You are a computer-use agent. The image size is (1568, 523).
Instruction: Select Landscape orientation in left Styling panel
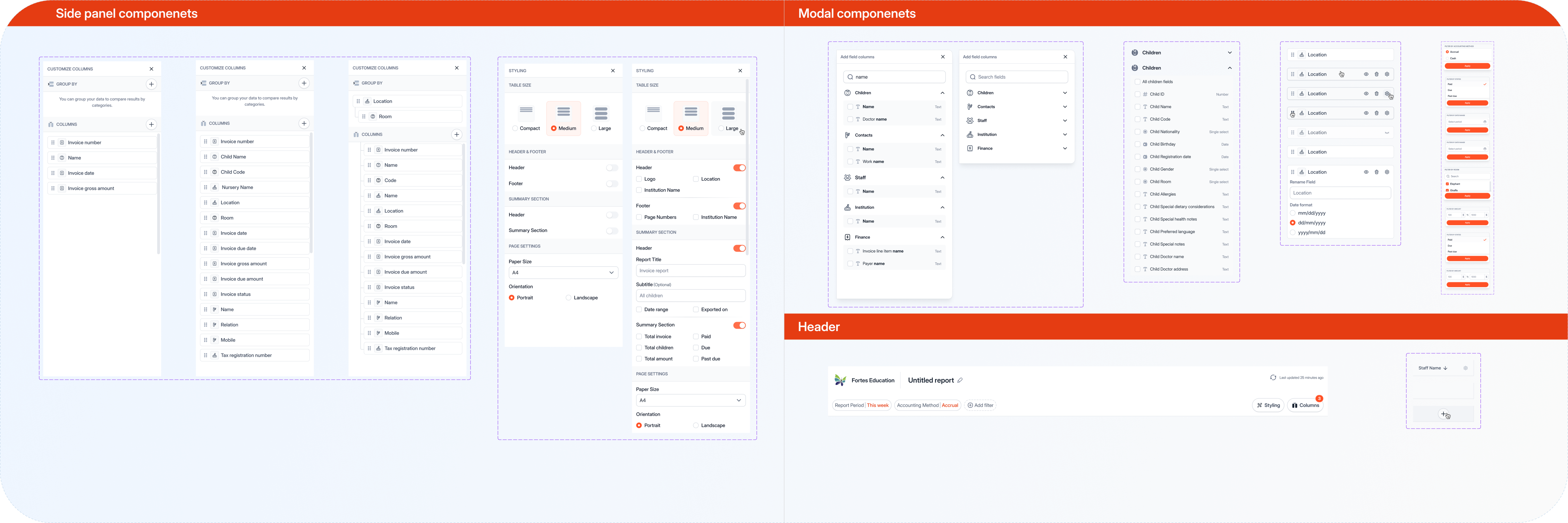point(568,298)
